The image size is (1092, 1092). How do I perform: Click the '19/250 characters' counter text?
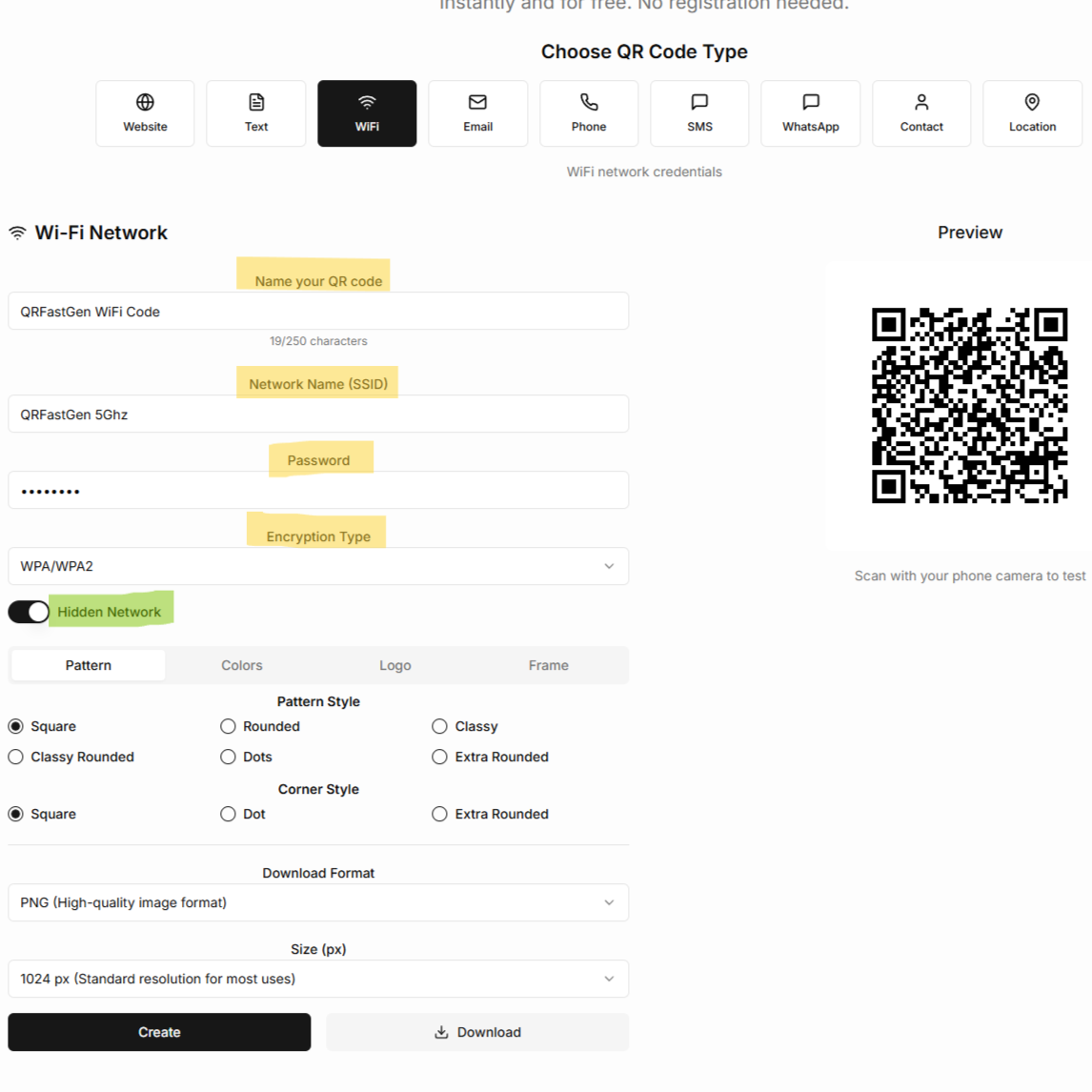[x=318, y=341]
